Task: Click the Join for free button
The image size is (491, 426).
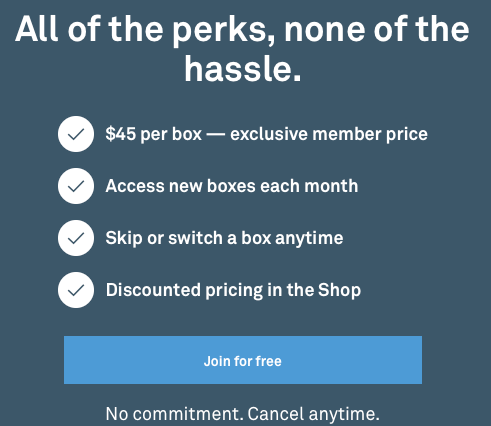Action: [x=243, y=360]
